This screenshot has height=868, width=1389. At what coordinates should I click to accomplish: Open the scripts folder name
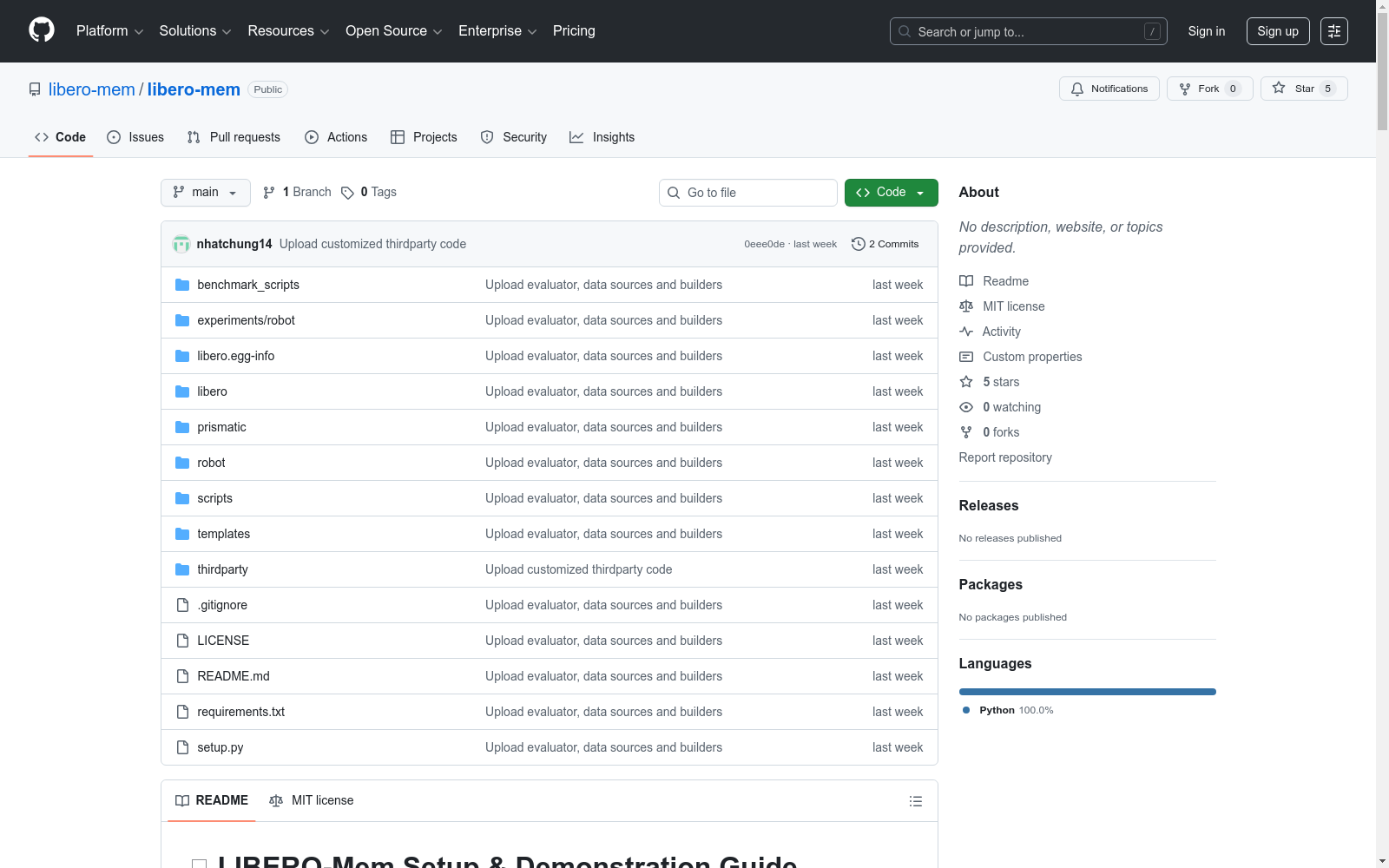point(215,498)
